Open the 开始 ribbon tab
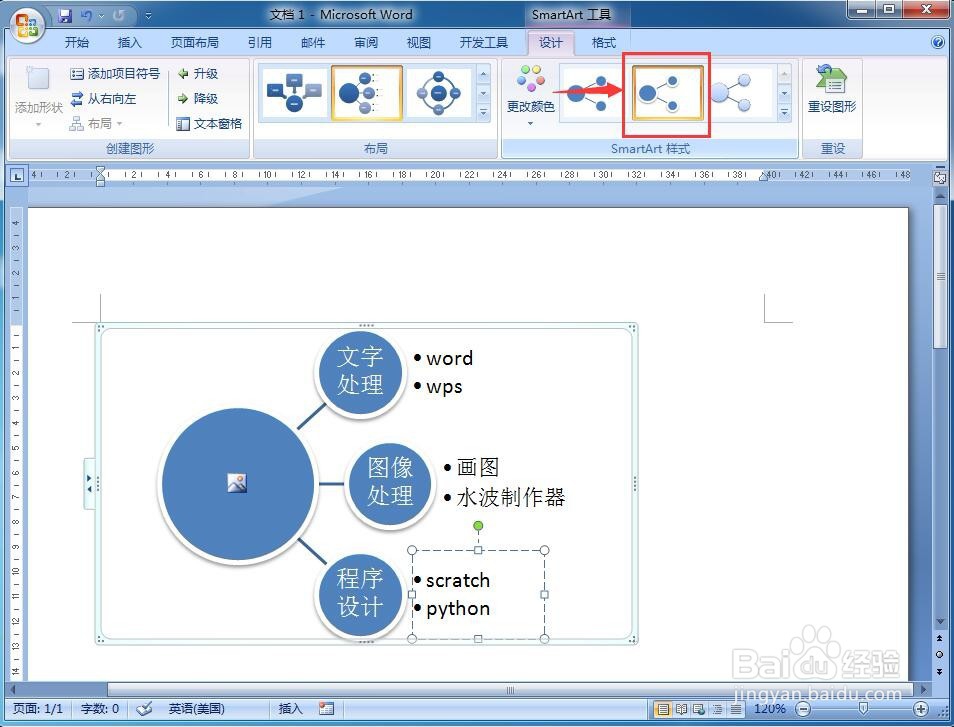 [77, 42]
